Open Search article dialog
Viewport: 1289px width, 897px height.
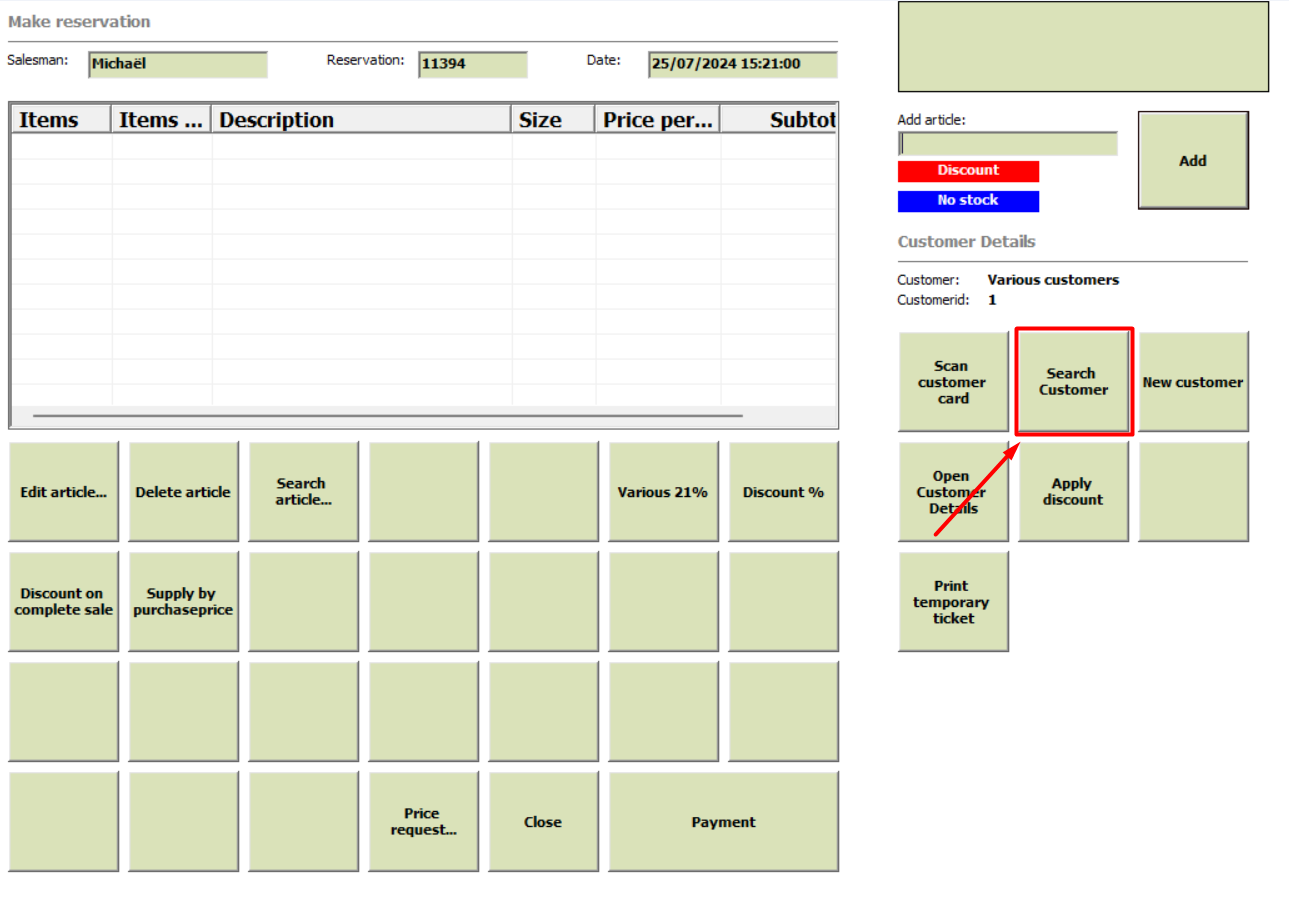[303, 492]
